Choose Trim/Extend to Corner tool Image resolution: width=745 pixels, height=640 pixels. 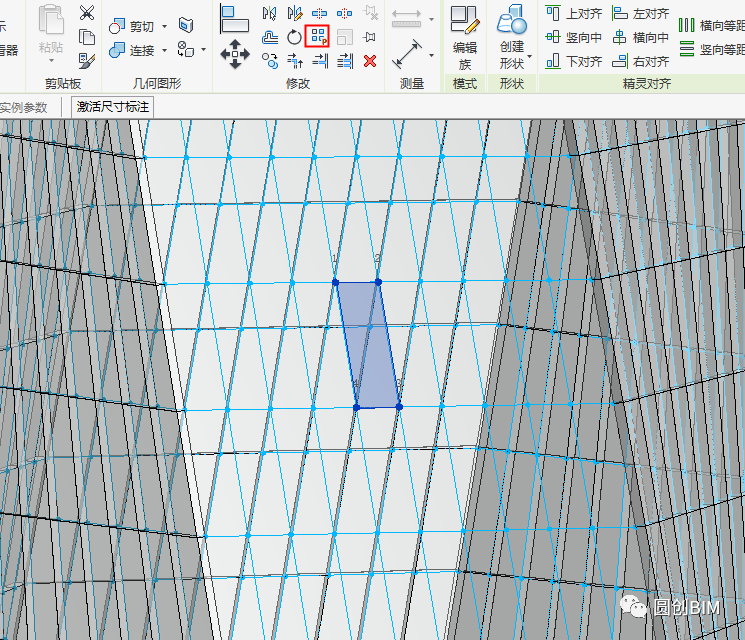click(295, 61)
